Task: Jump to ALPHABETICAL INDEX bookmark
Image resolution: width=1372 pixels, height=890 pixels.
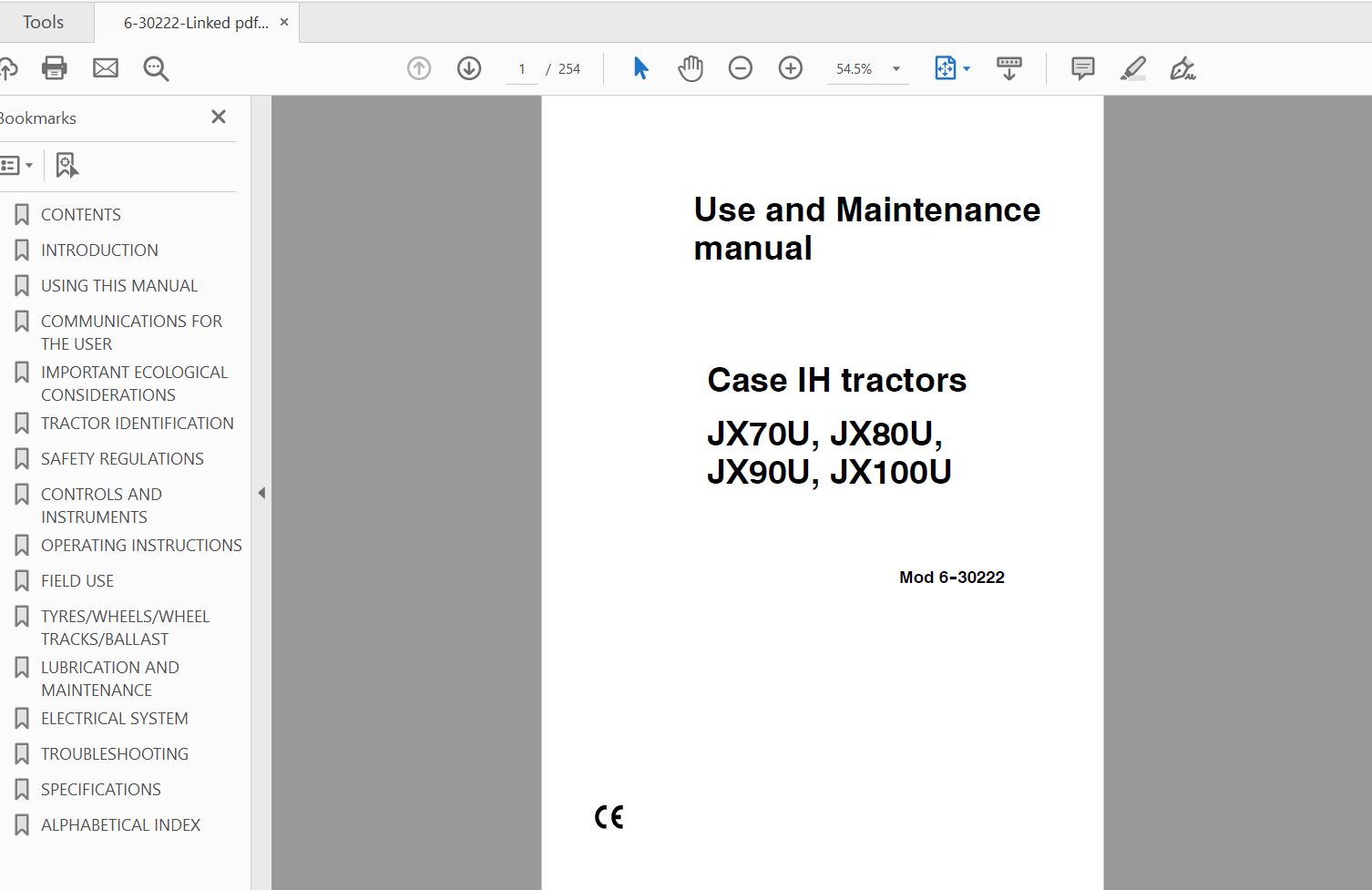Action: click(x=121, y=824)
